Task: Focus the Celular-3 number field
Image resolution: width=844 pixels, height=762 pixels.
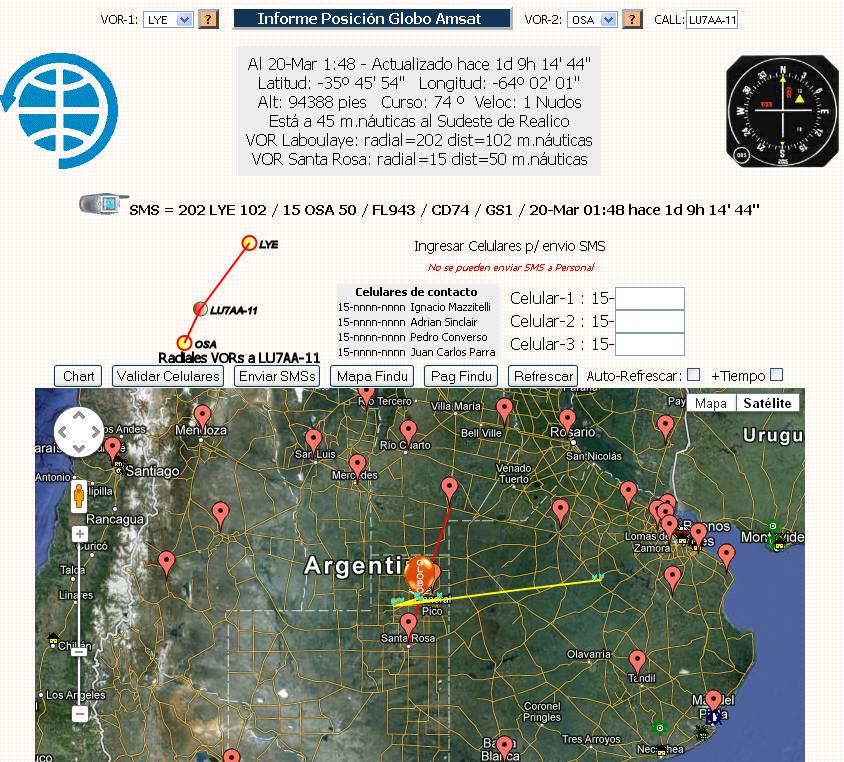Action: click(650, 344)
